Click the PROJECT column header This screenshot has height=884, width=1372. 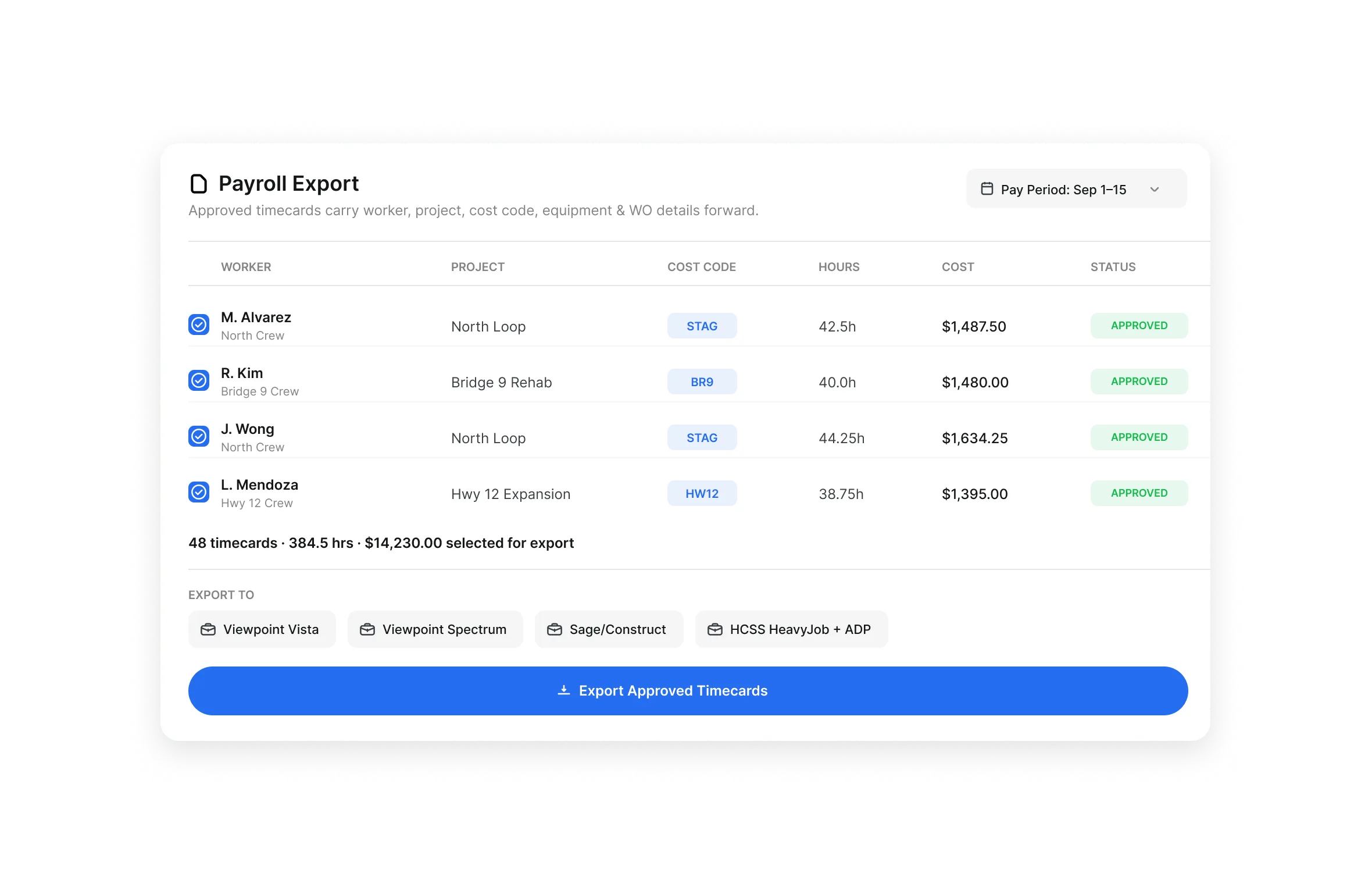[478, 267]
